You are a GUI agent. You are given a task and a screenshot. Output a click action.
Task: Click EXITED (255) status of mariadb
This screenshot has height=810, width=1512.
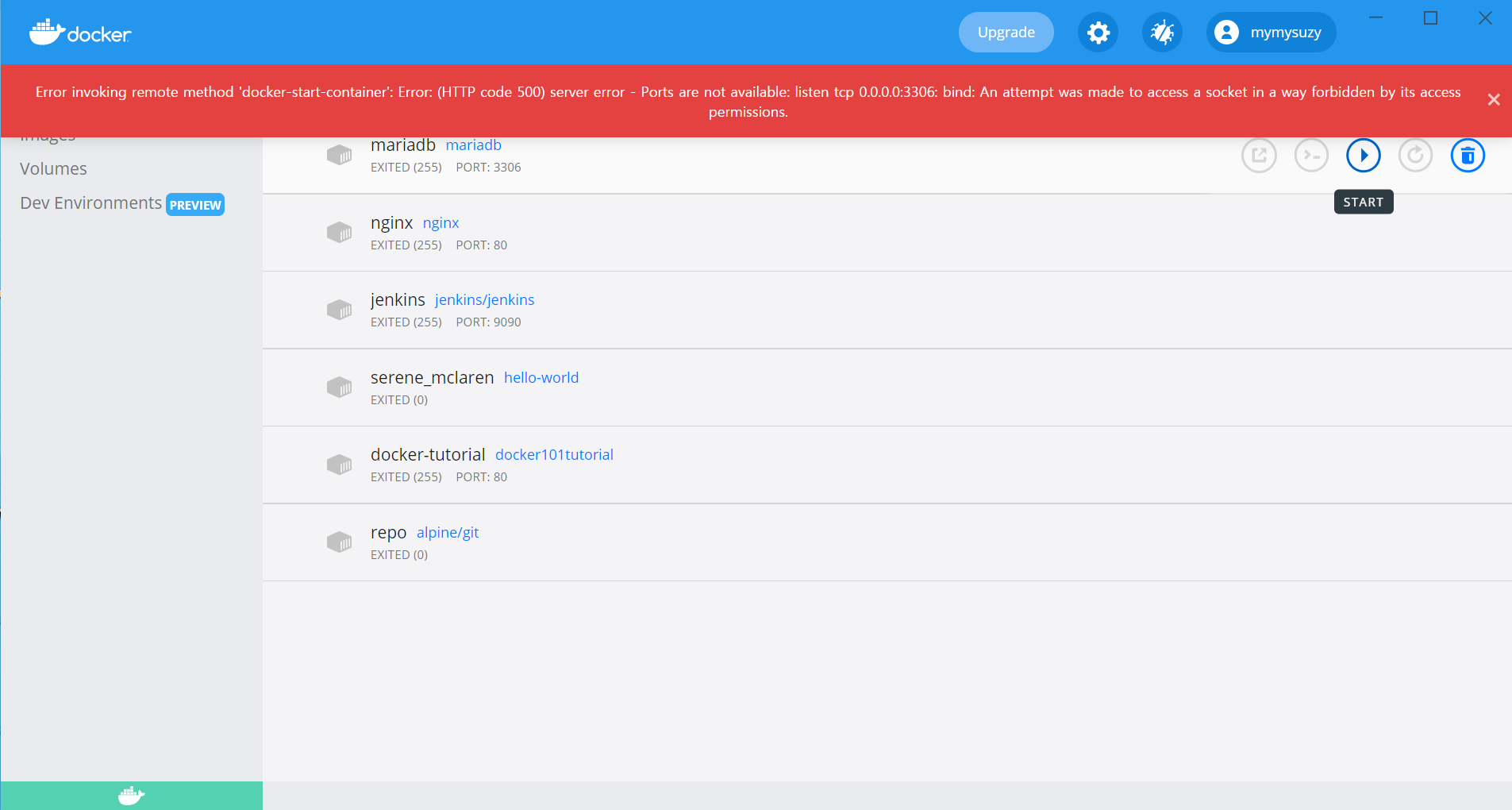pyautogui.click(x=406, y=168)
